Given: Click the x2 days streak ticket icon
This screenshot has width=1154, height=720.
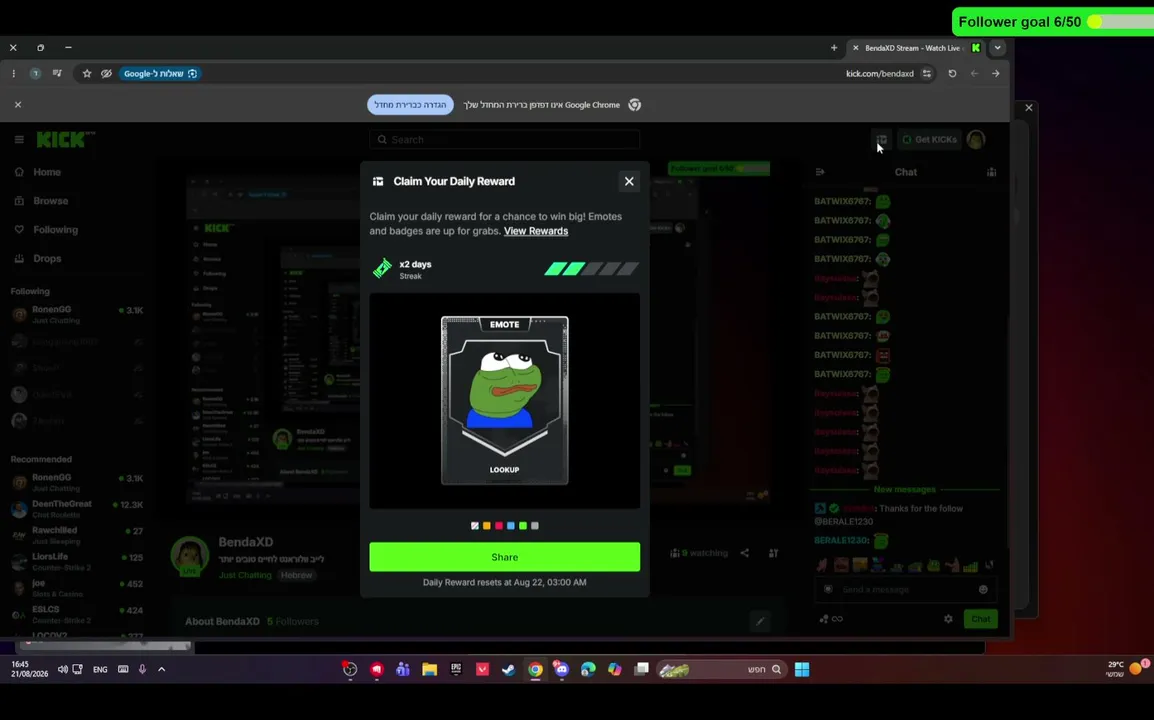Looking at the screenshot, I should 383,269.
